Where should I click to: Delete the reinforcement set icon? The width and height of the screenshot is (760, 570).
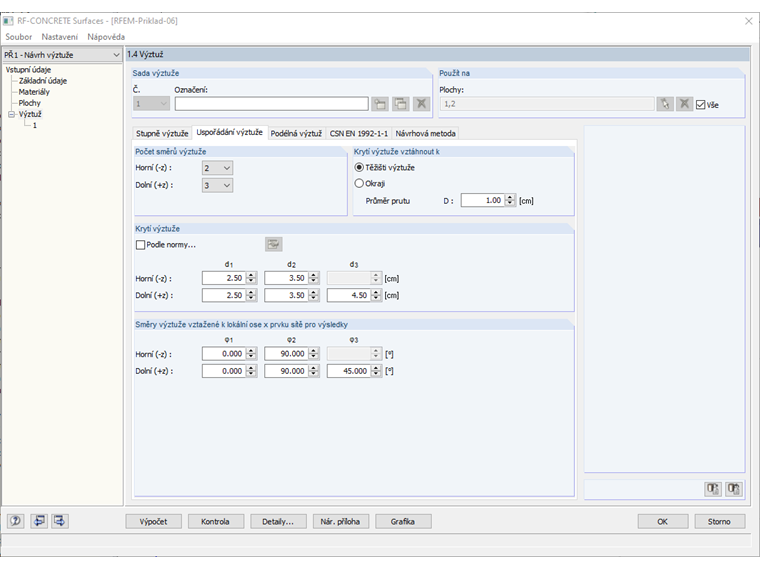[421, 104]
